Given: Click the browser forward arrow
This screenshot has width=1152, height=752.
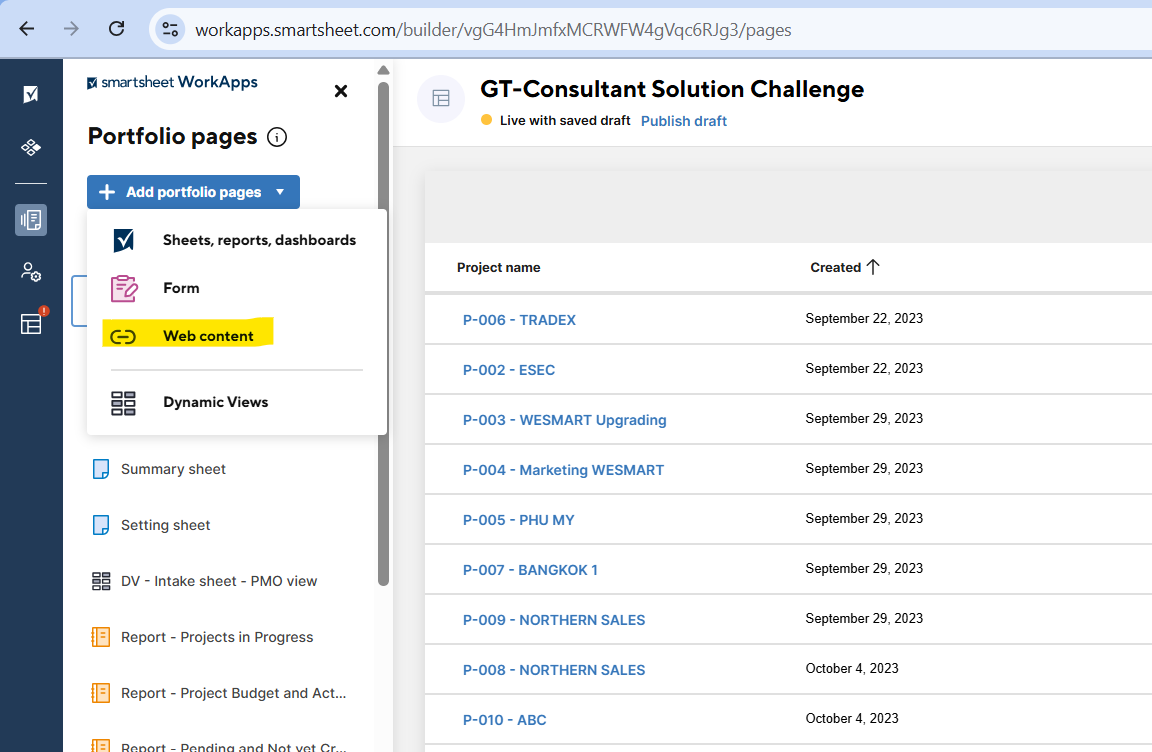Looking at the screenshot, I should (71, 29).
